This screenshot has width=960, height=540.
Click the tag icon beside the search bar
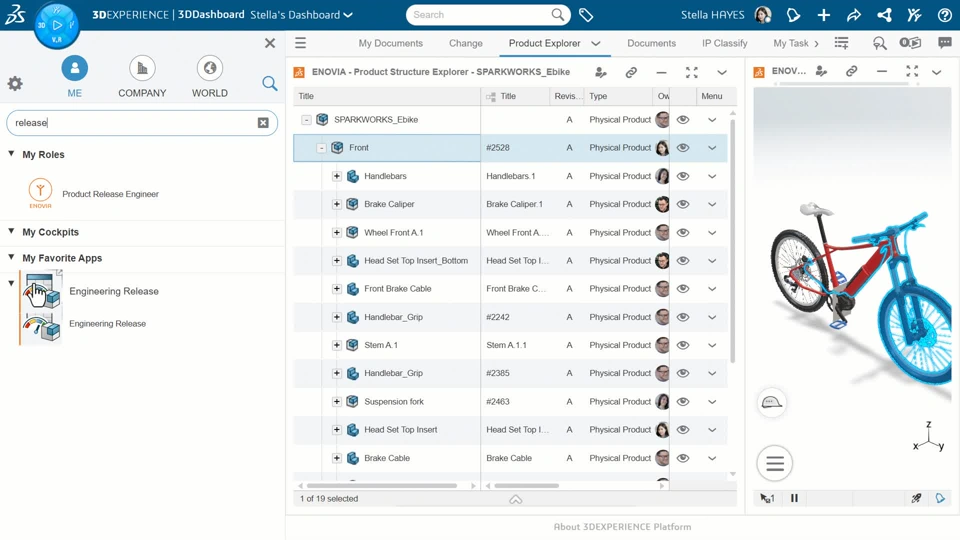586,15
